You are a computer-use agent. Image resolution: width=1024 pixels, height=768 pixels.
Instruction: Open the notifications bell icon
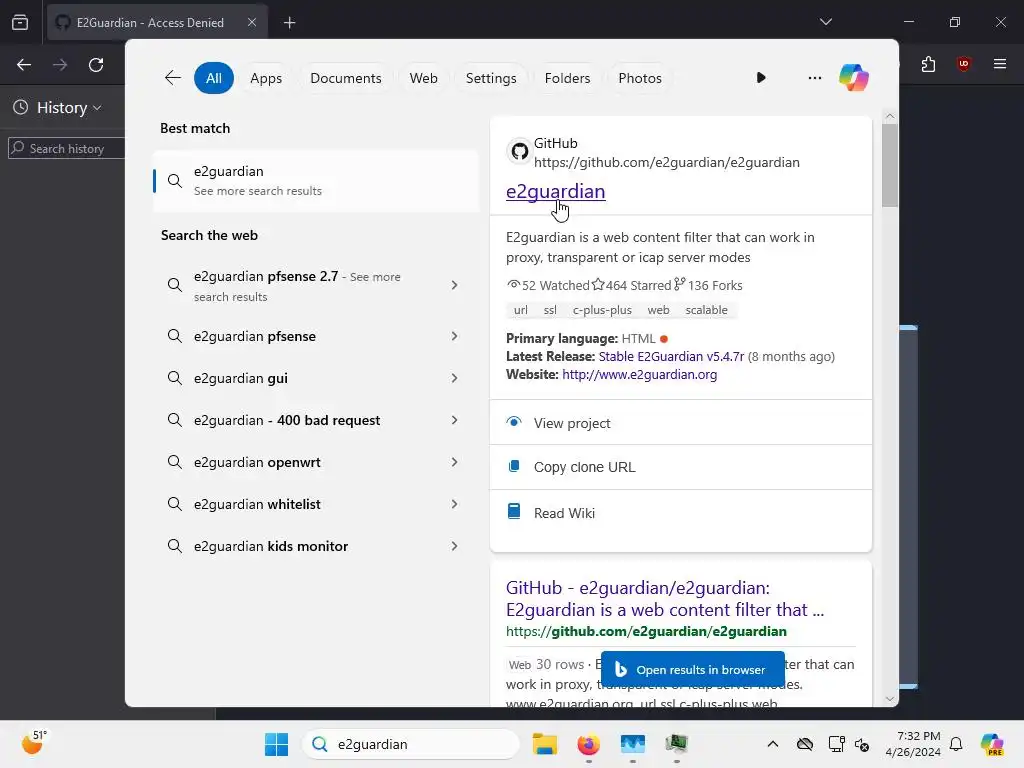tap(956, 744)
